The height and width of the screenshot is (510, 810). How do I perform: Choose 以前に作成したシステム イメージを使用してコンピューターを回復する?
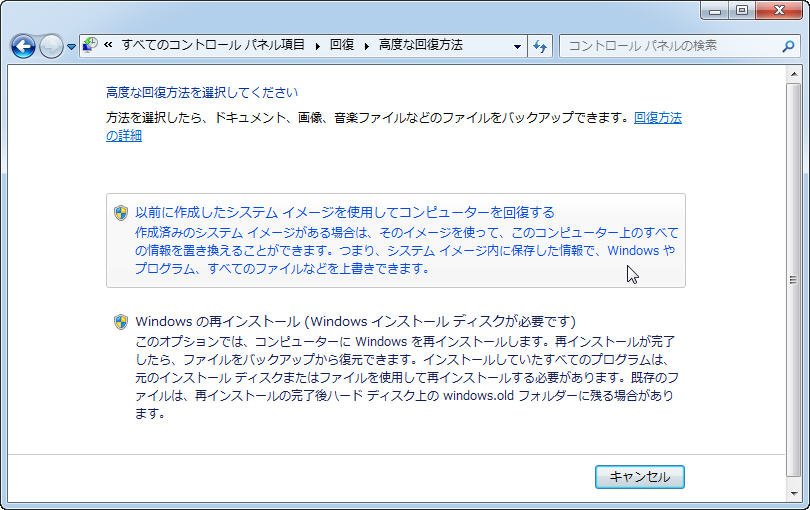(x=396, y=240)
